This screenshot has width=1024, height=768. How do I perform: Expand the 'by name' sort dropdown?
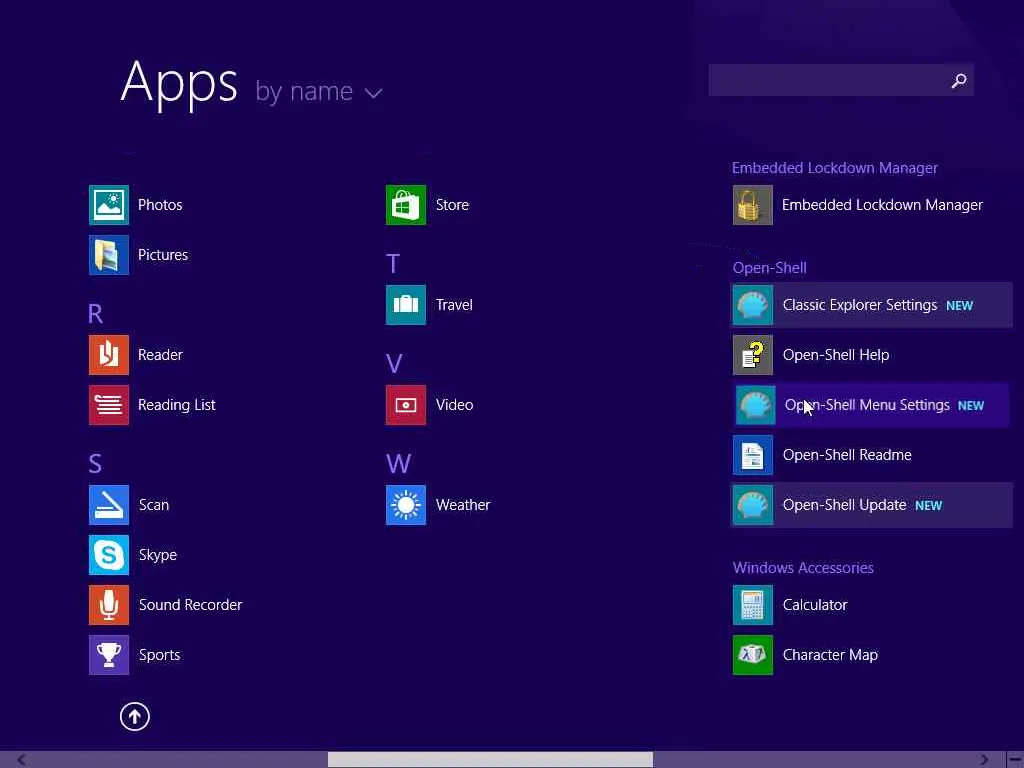point(319,91)
